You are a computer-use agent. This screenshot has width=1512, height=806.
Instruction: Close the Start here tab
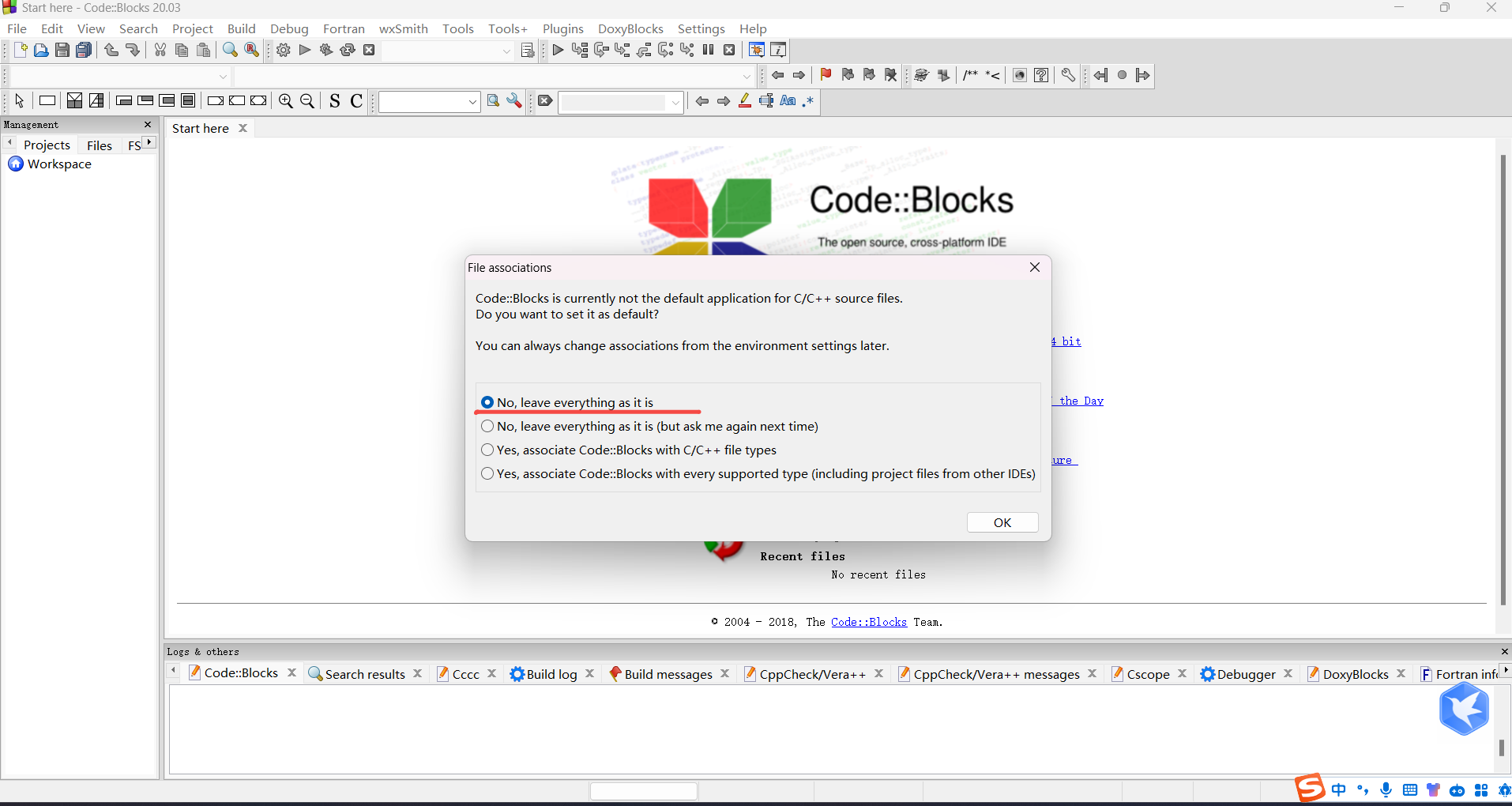pos(243,128)
